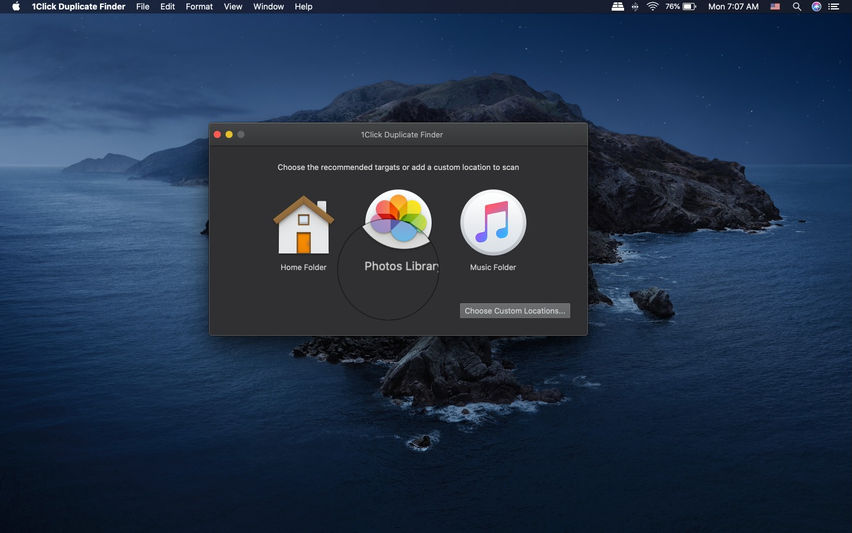This screenshot has height=533, width=852.
Task: Click Choose Custom Locations button
Action: point(515,311)
